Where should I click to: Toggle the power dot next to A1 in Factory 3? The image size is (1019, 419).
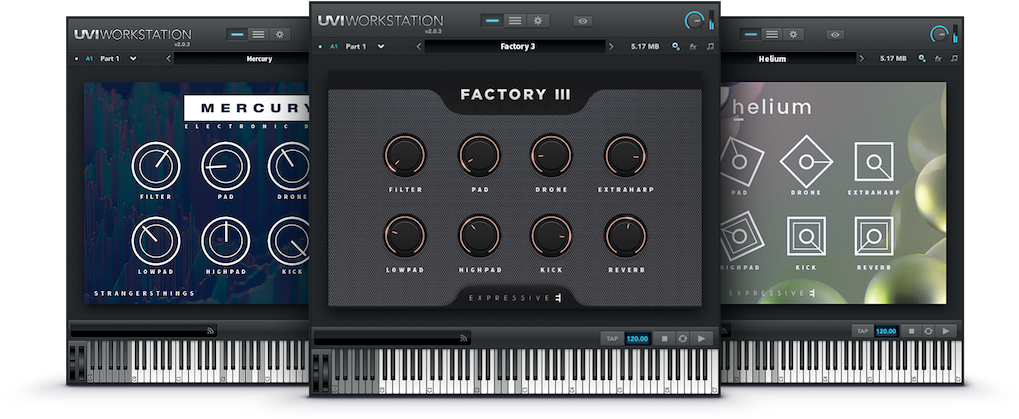(319, 46)
